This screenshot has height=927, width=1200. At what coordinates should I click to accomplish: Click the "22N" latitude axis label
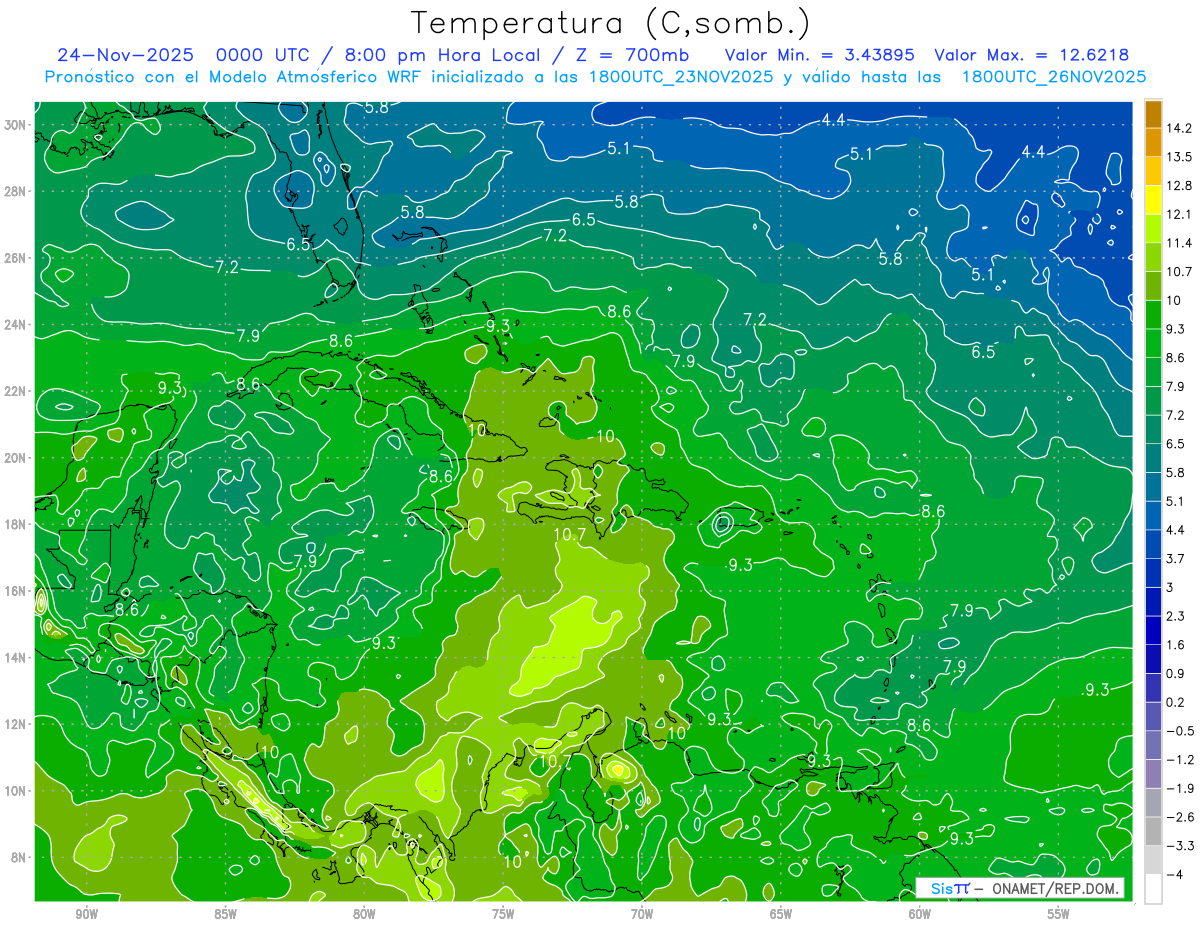point(16,391)
